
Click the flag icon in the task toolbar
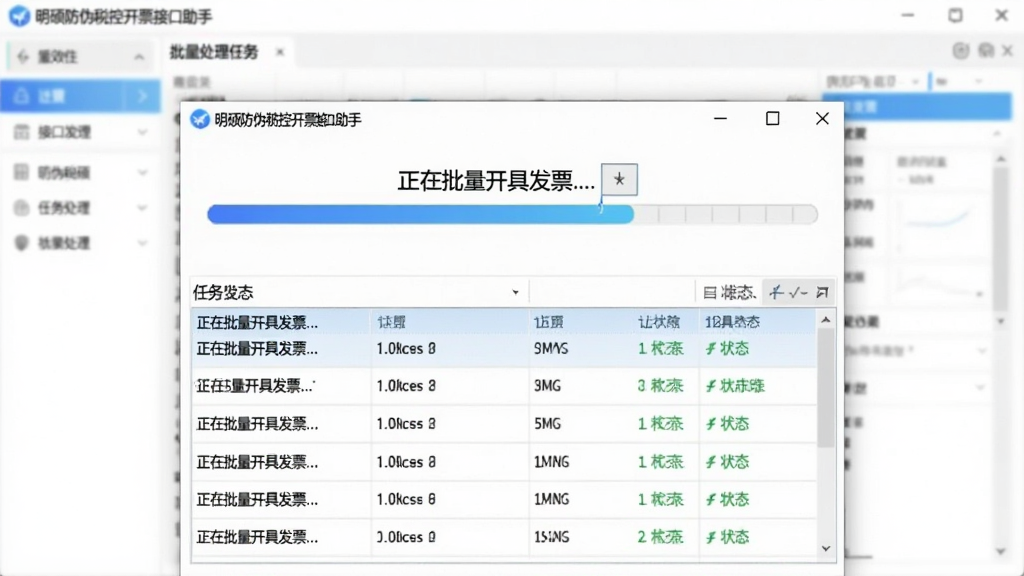822,293
